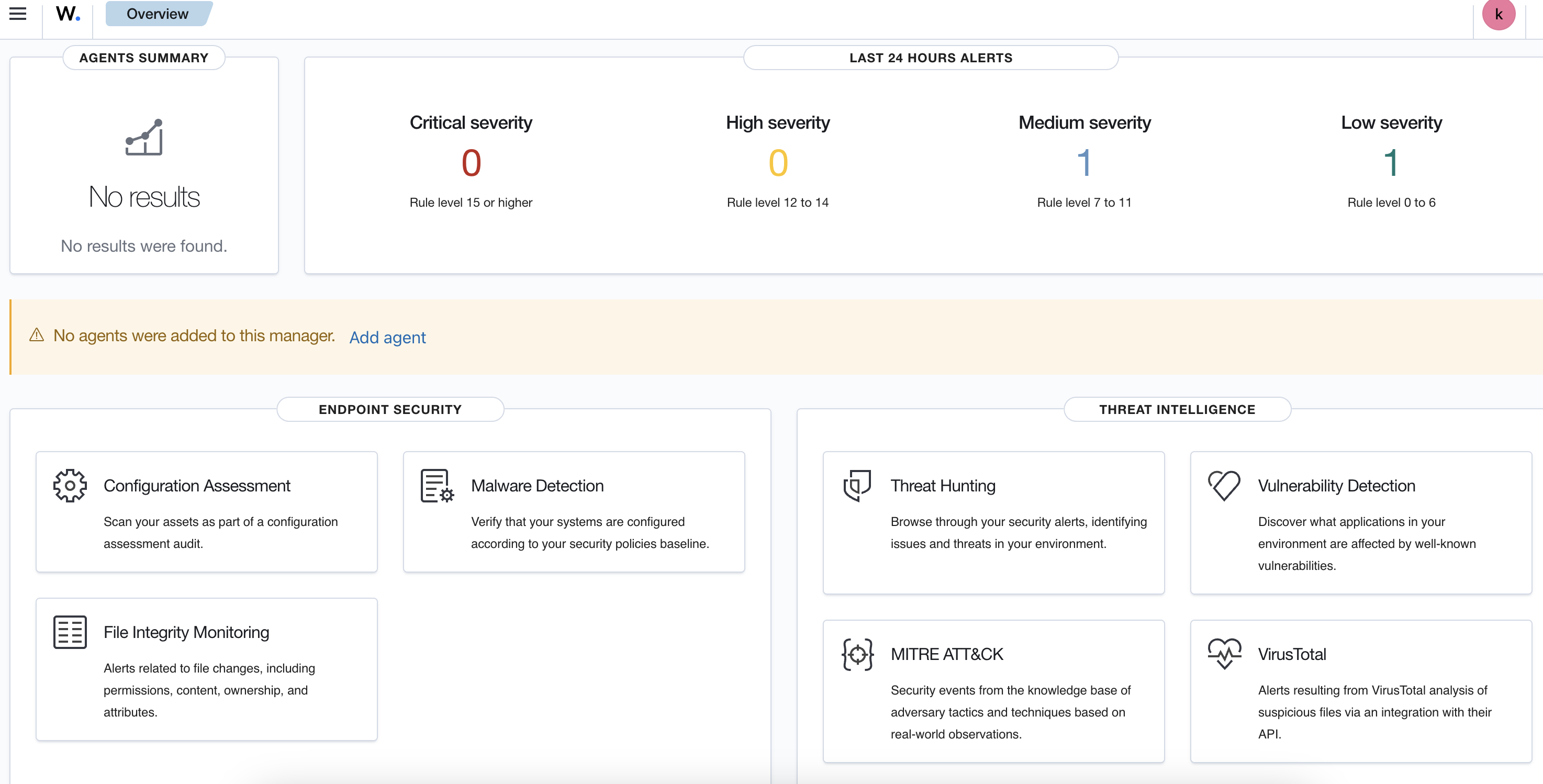
Task: Open the Medium severity alert count
Action: point(1084,163)
